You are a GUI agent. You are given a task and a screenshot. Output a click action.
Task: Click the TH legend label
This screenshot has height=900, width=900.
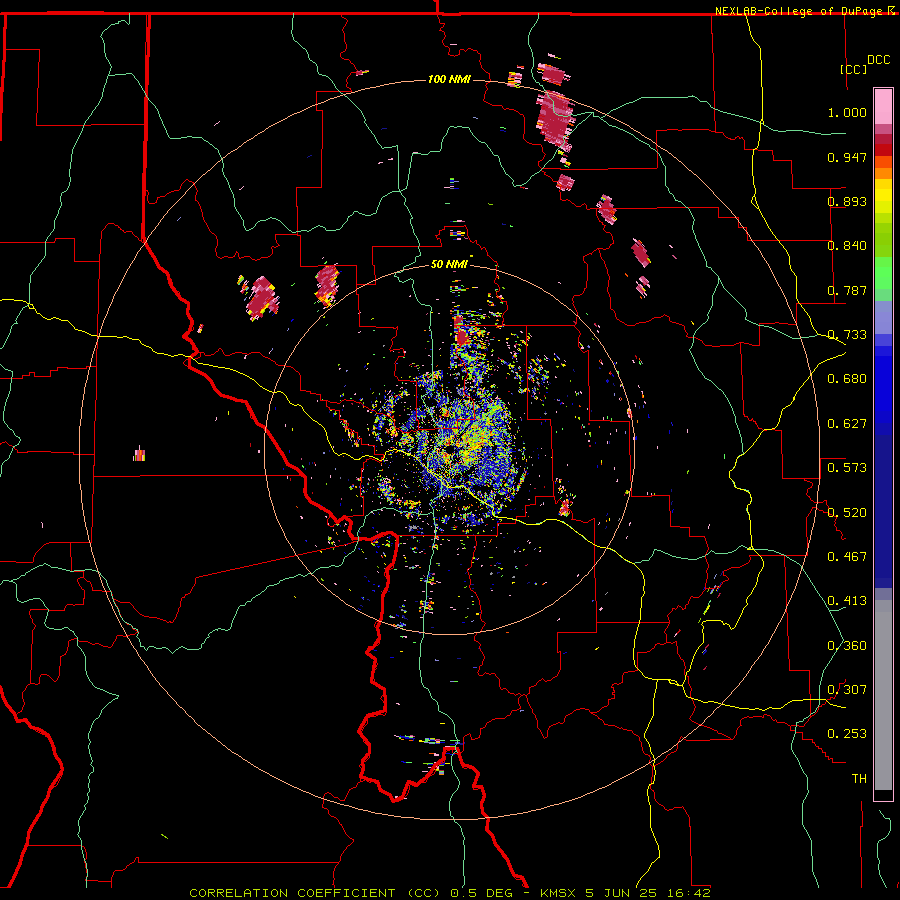[859, 779]
